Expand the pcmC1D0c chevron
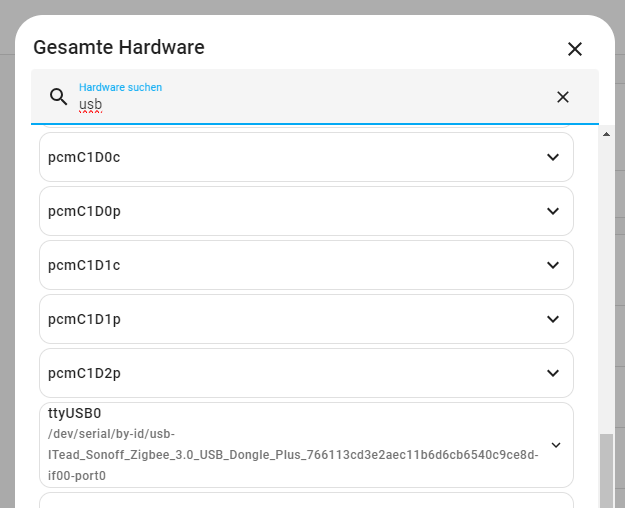Image resolution: width=625 pixels, height=508 pixels. pos(552,157)
